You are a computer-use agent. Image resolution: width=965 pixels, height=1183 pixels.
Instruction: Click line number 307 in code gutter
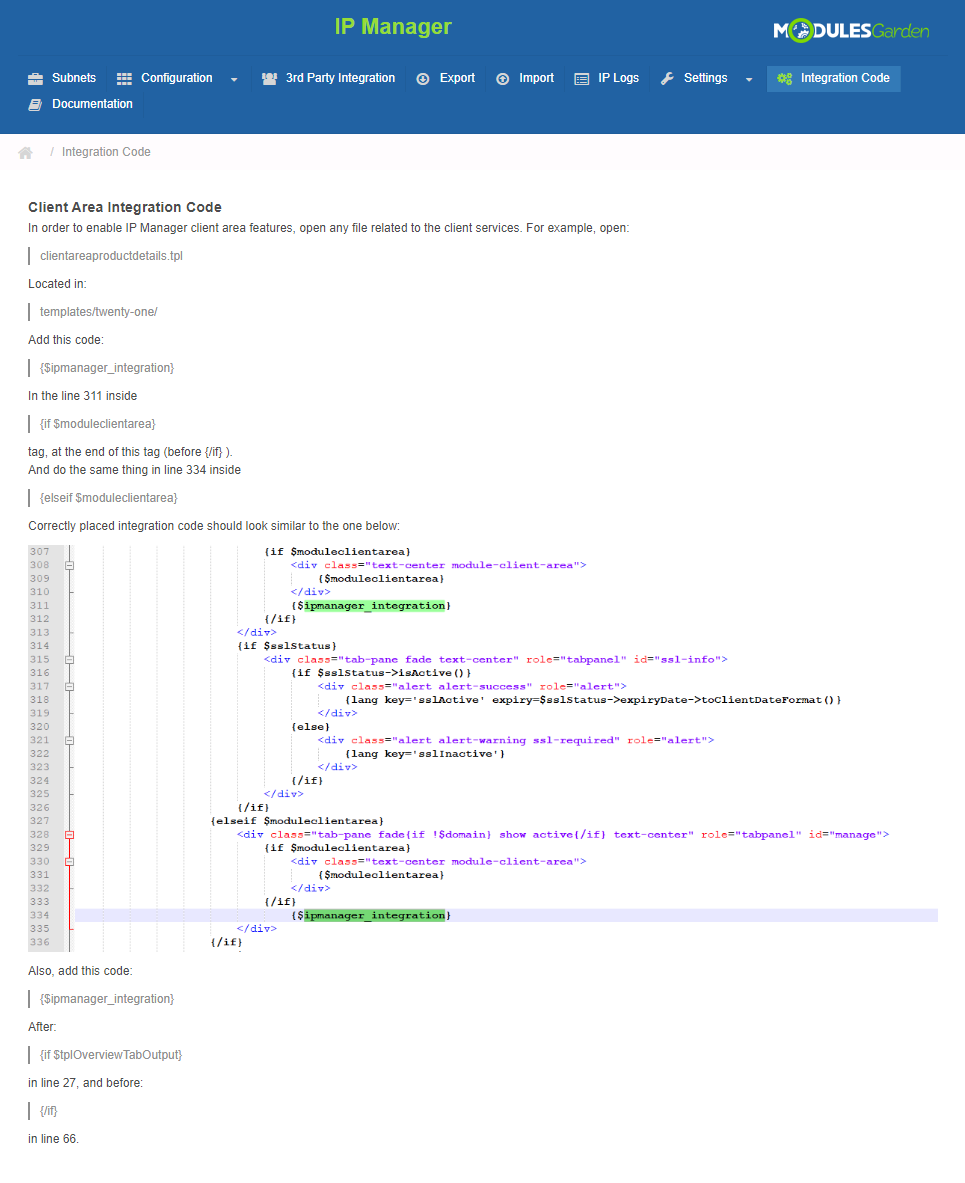40,552
